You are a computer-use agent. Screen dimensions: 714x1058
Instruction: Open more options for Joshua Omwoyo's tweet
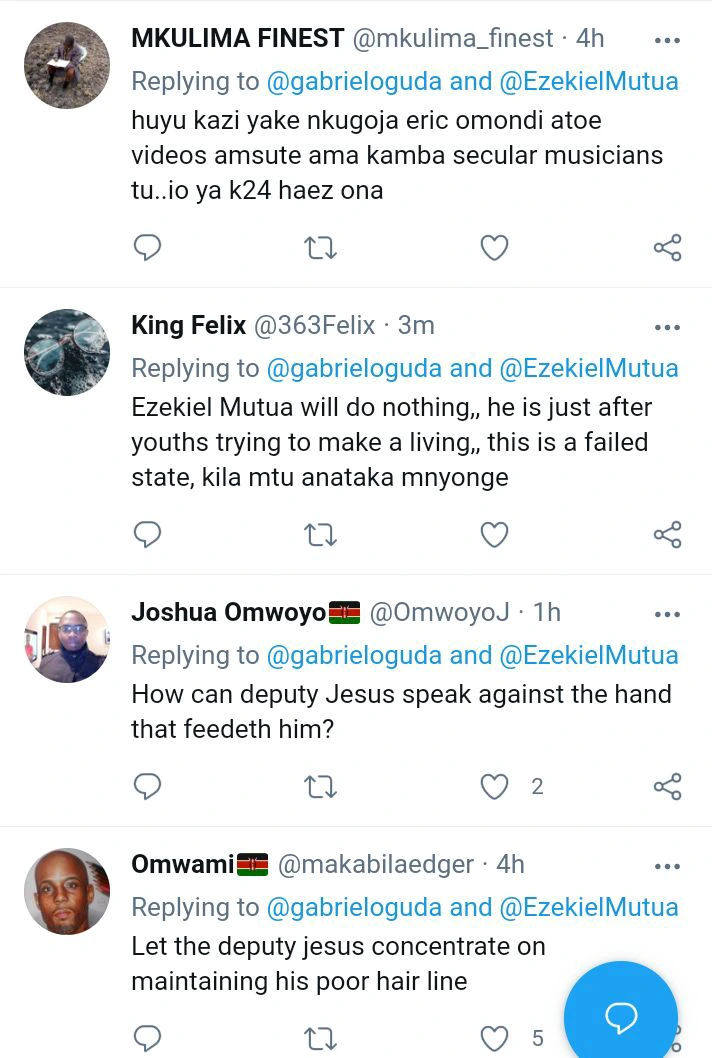(x=667, y=613)
